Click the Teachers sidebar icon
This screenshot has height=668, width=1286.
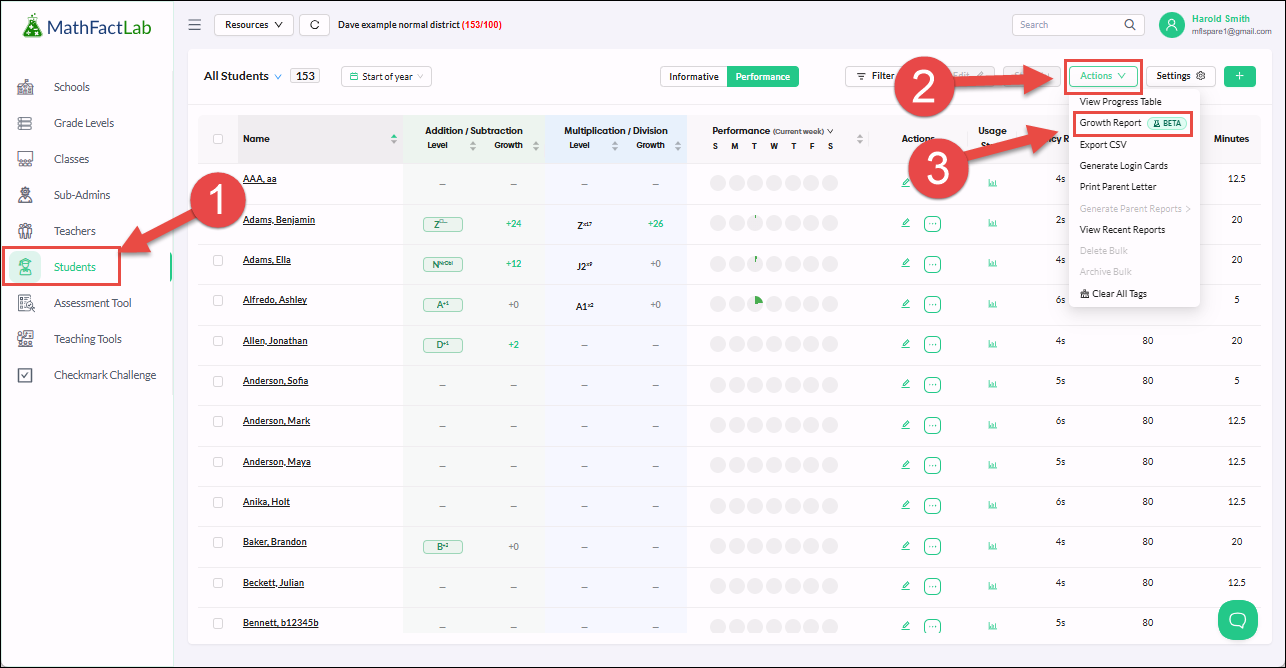[26, 231]
